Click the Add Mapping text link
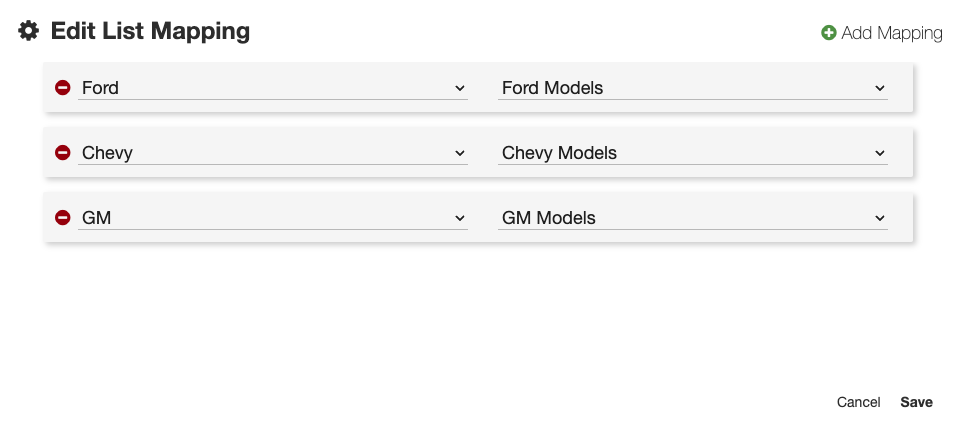The height and width of the screenshot is (430, 956). pyautogui.click(x=891, y=33)
